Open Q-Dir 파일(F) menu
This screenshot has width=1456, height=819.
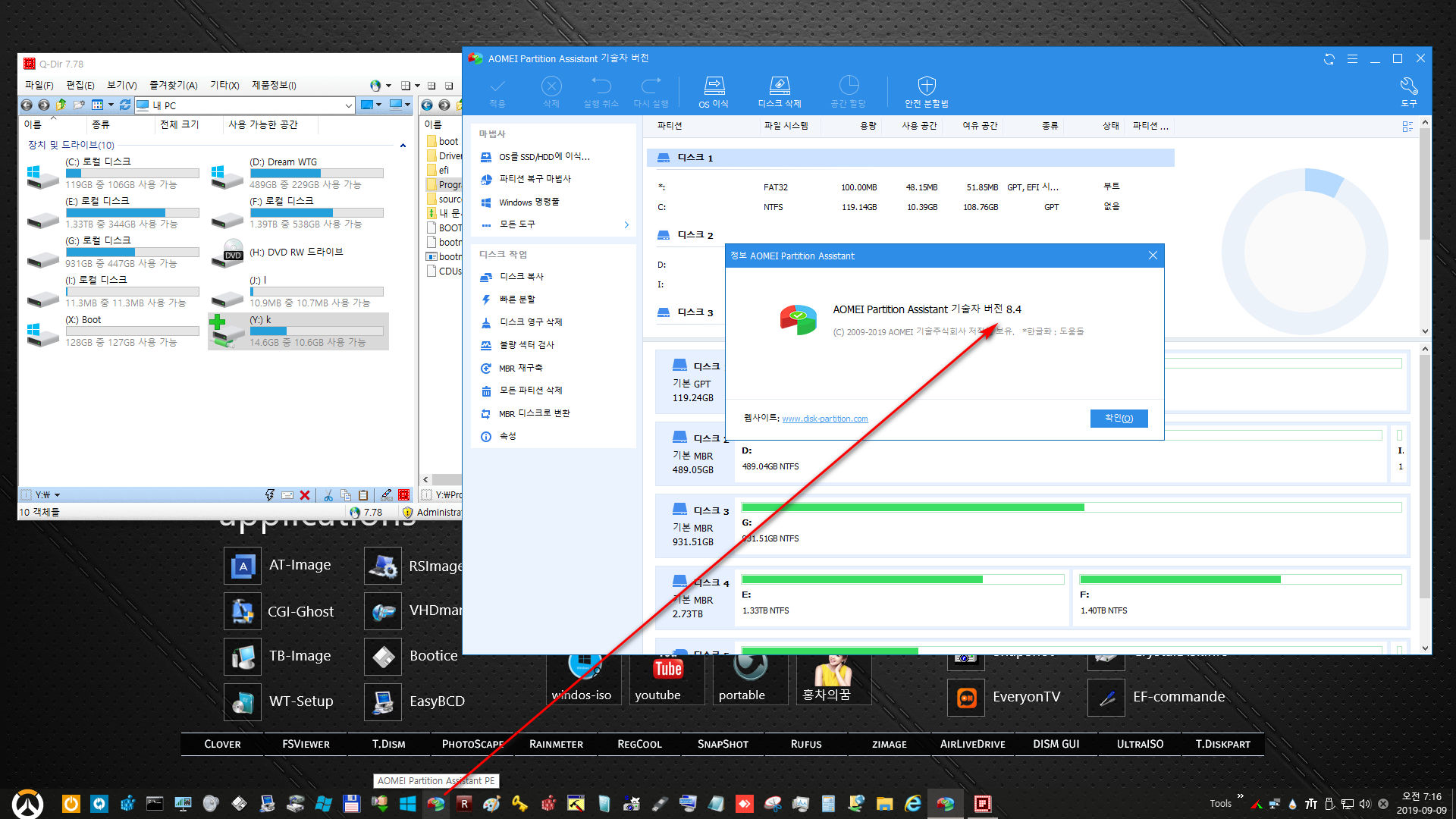39,86
